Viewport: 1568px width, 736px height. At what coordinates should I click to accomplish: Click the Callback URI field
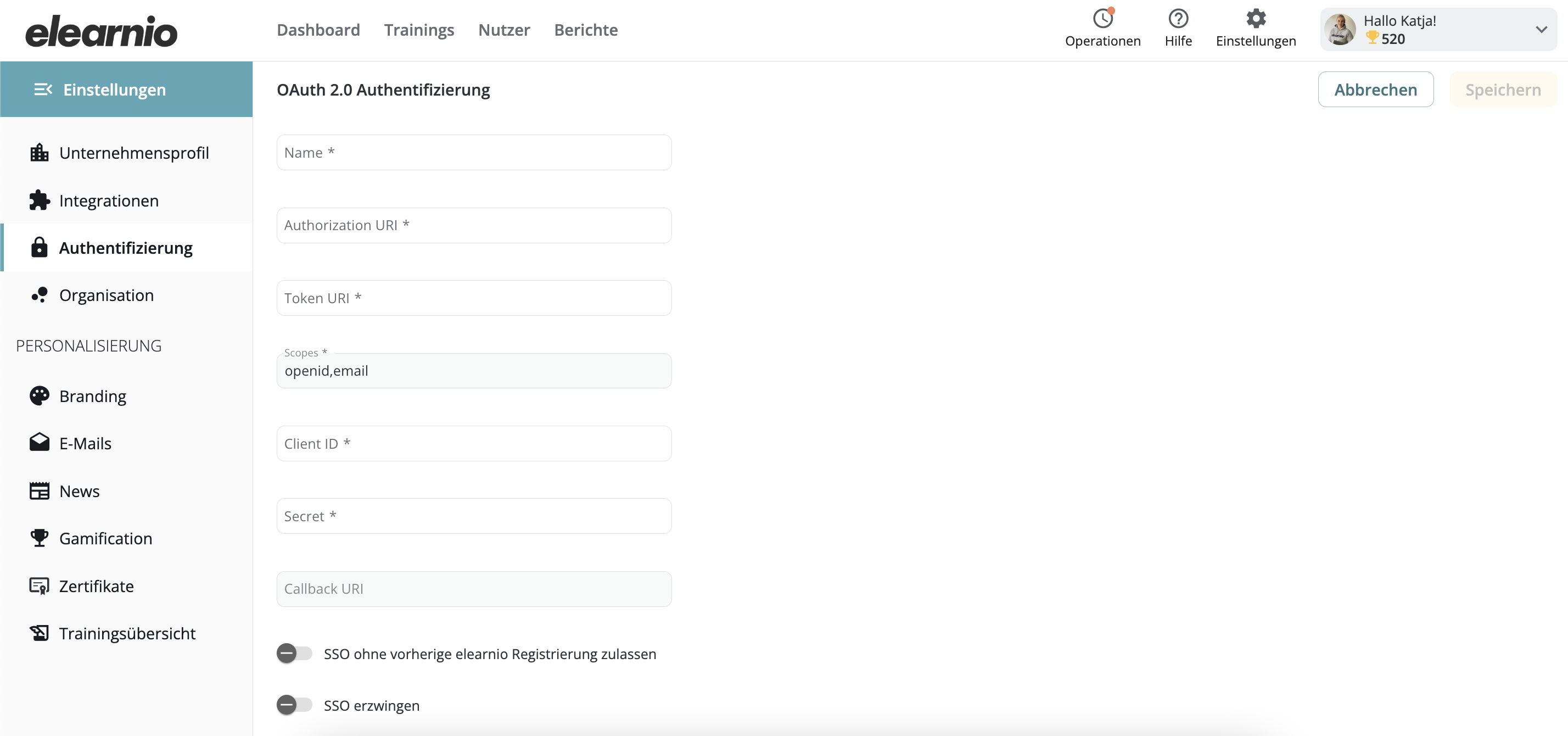[474, 589]
